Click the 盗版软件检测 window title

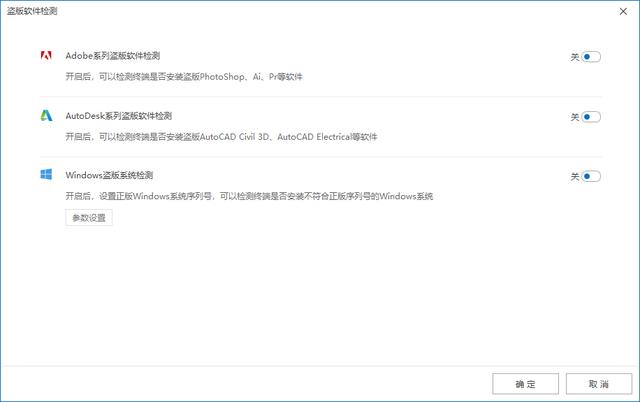32,11
